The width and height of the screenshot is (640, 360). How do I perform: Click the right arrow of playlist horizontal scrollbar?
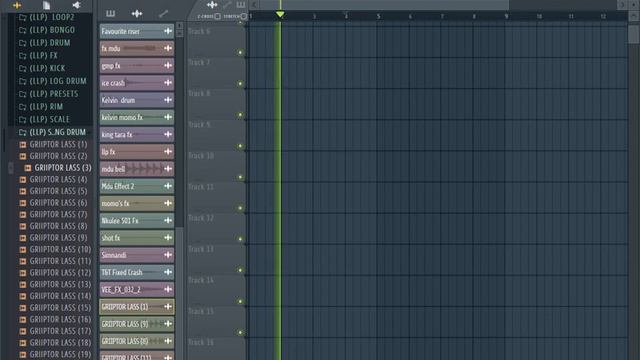pyautogui.click(x=622, y=5)
